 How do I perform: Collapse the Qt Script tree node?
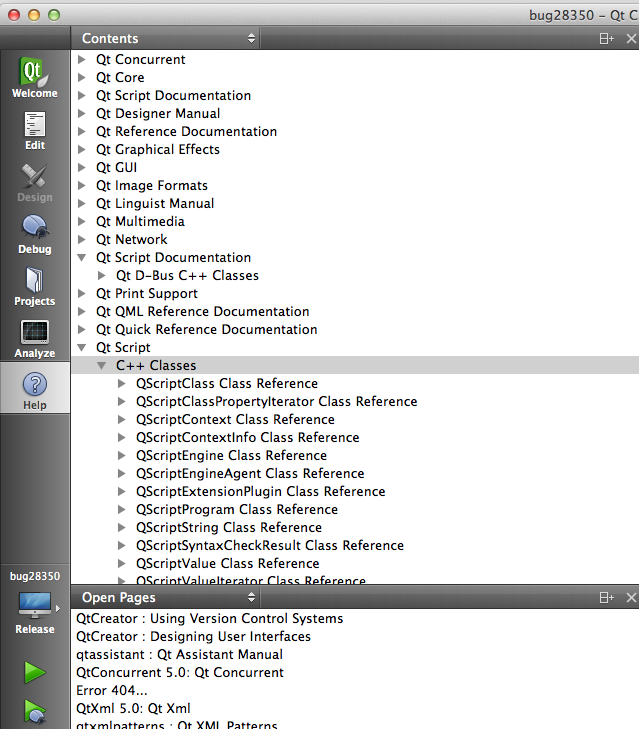pyautogui.click(x=82, y=348)
